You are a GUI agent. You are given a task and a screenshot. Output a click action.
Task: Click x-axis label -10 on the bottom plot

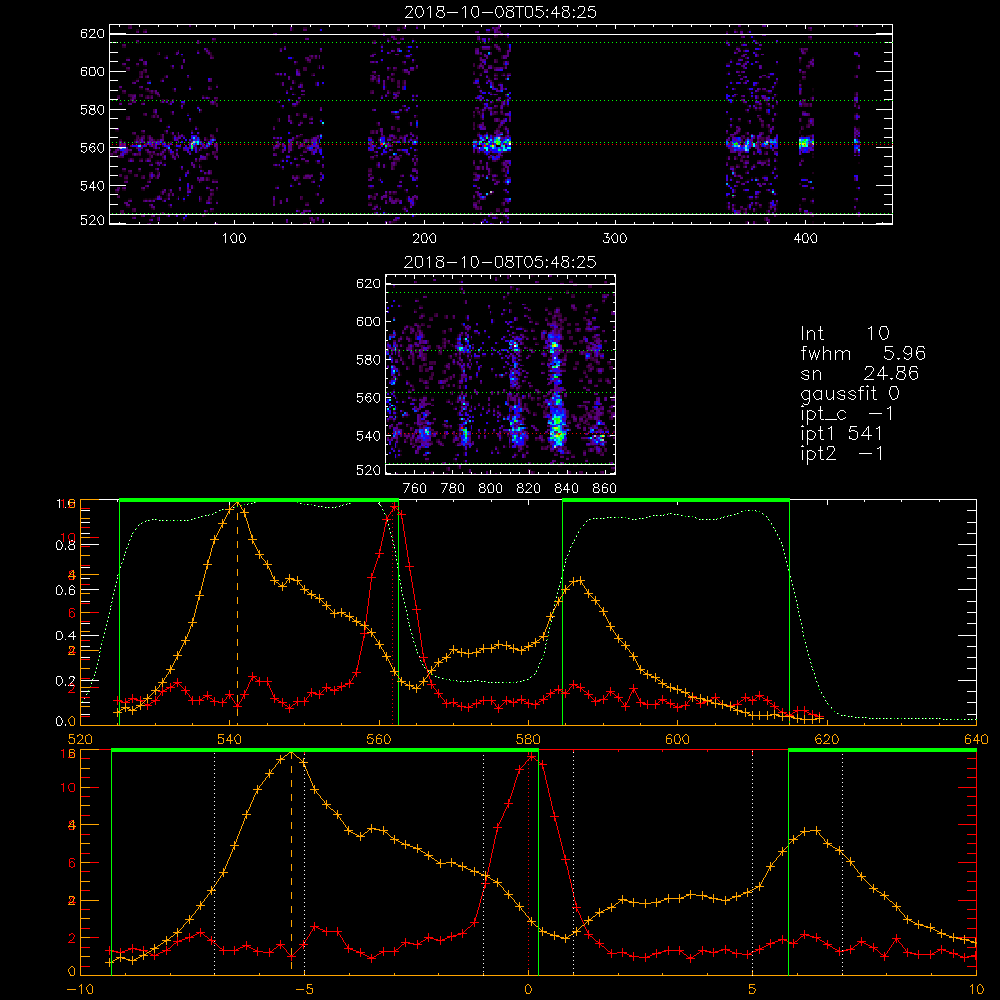[x=80, y=989]
